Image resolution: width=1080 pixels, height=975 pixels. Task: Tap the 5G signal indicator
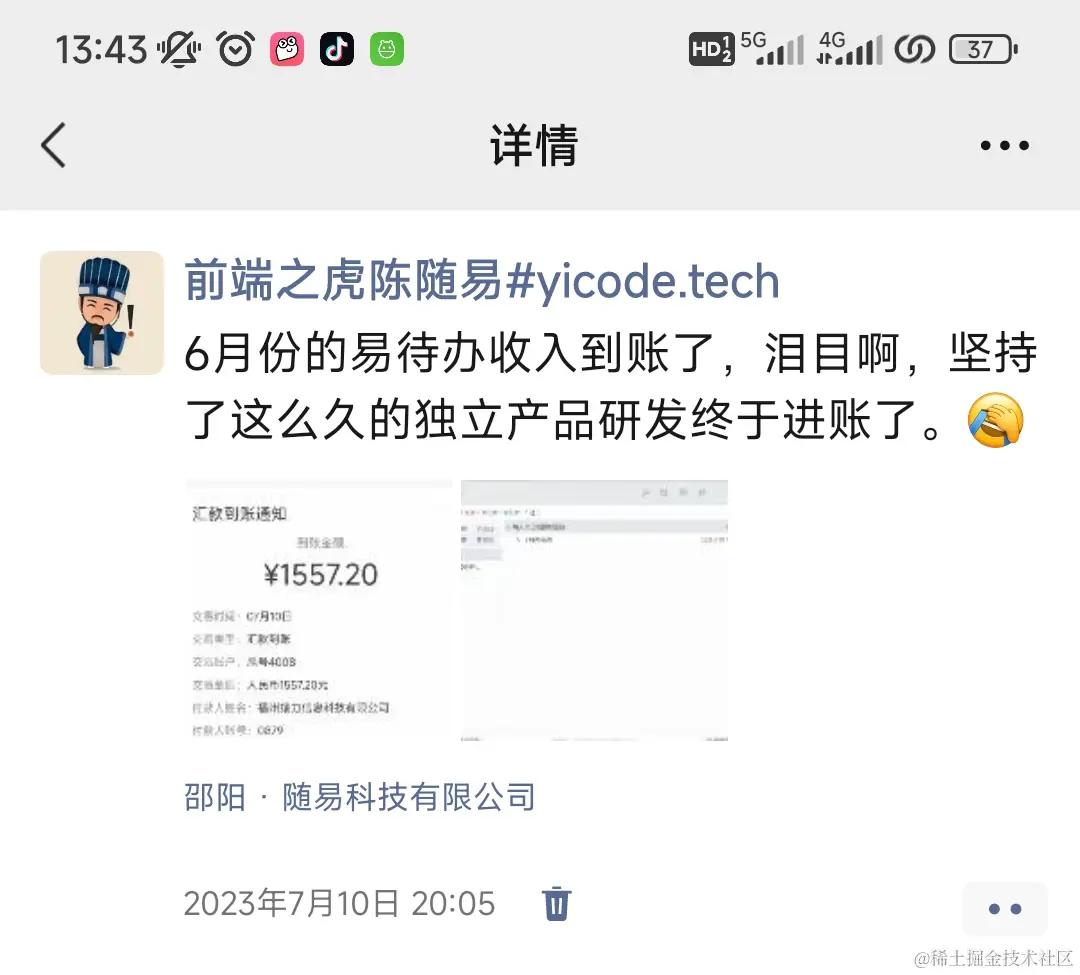point(772,49)
